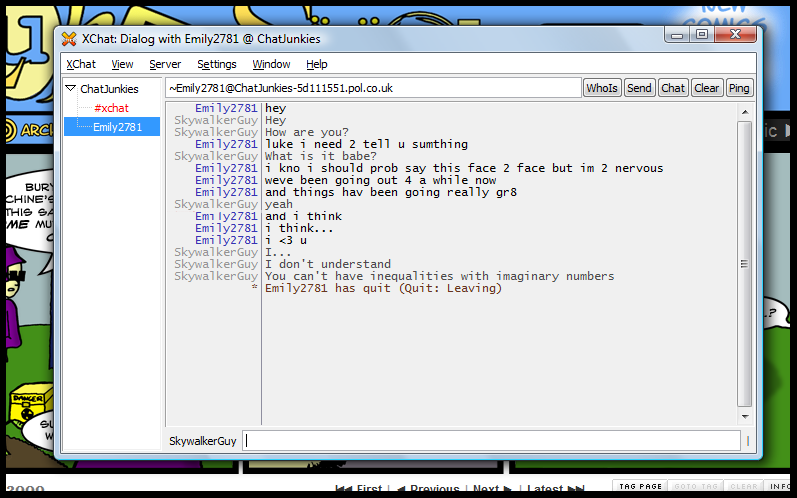Ping the user with the Ping button
Image resolution: width=797 pixels, height=498 pixels.
(x=739, y=88)
